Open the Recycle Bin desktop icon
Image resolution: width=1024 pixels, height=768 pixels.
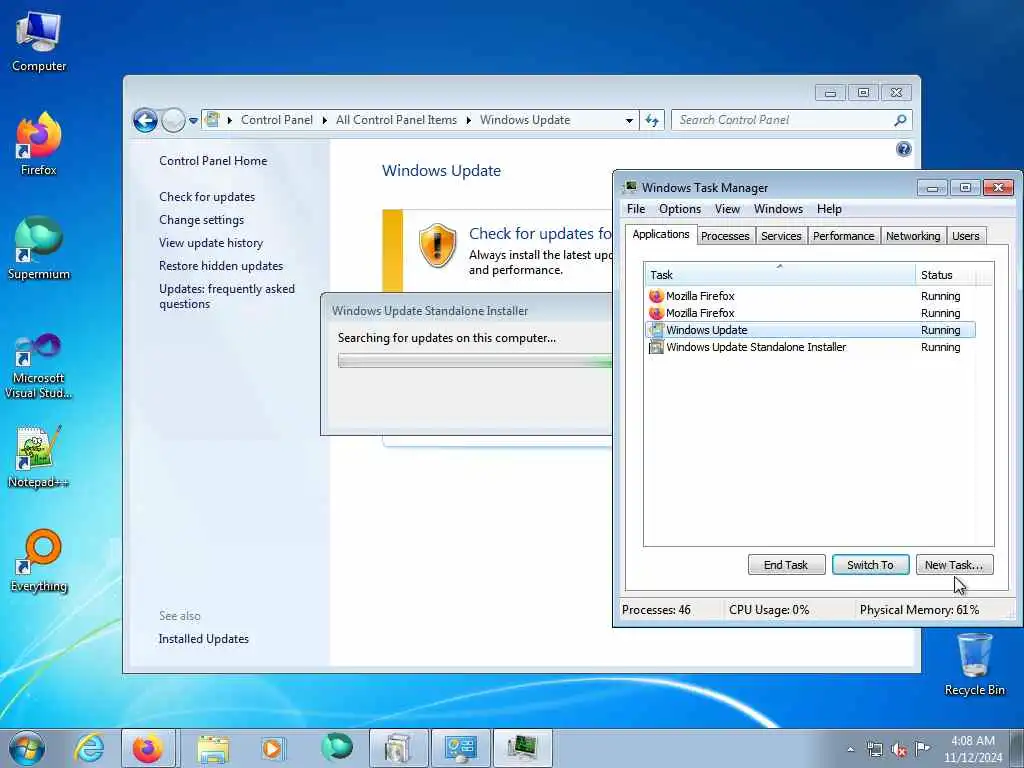(974, 664)
